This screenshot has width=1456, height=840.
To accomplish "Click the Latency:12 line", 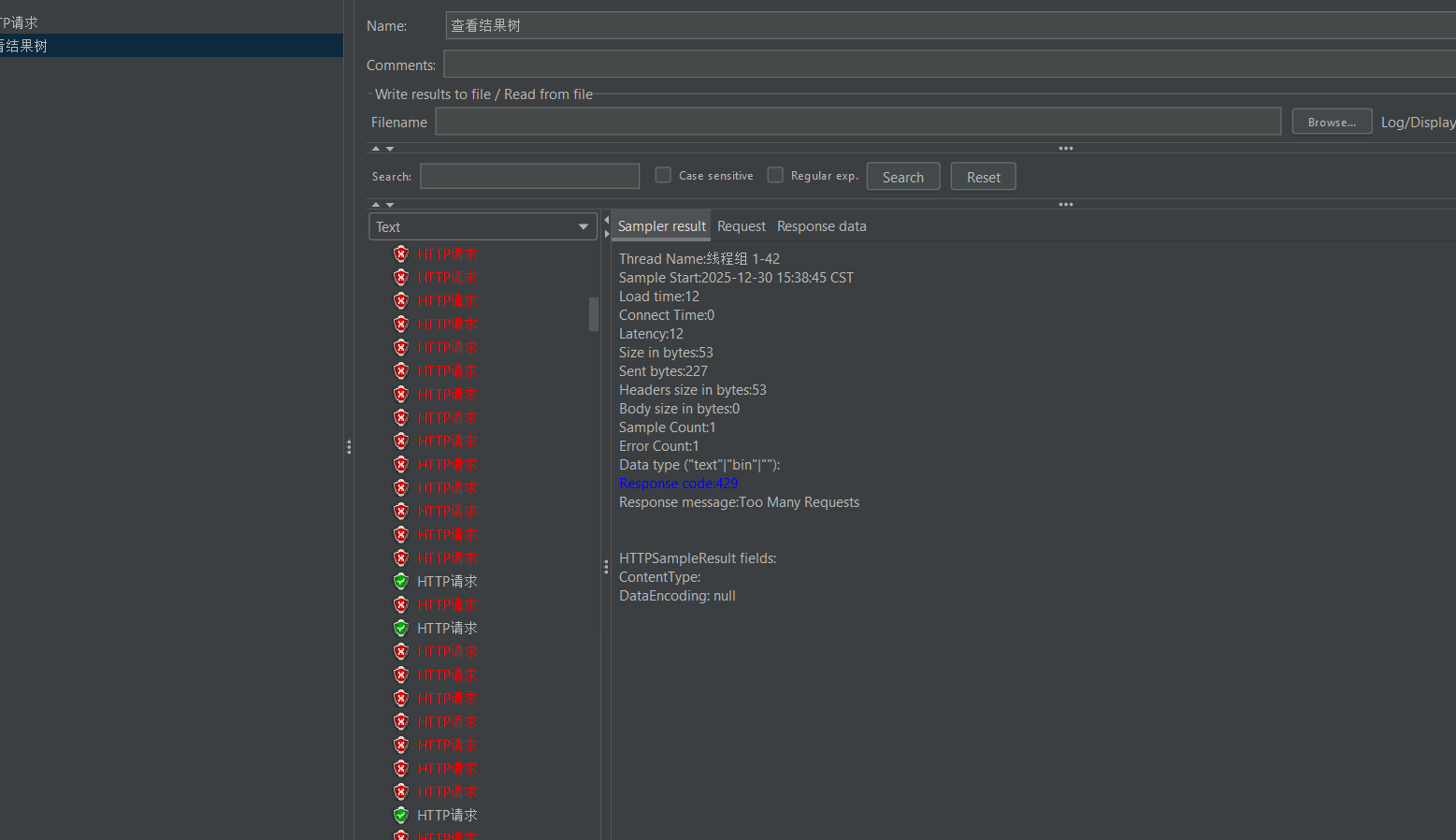I will coord(651,334).
